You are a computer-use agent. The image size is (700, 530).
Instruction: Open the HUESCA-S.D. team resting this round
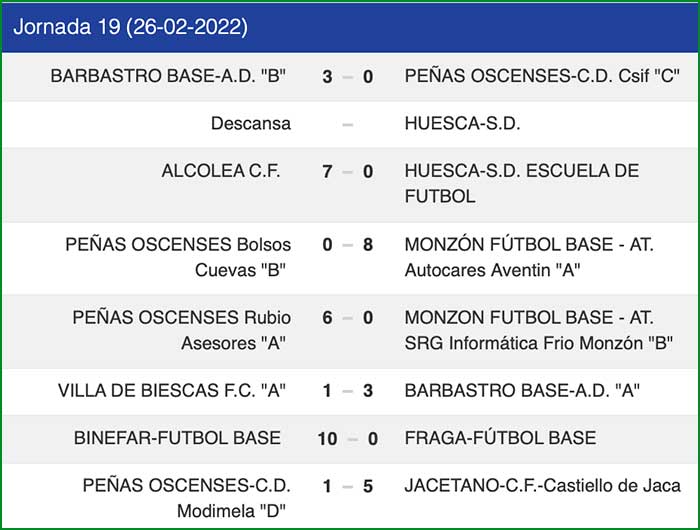462,124
